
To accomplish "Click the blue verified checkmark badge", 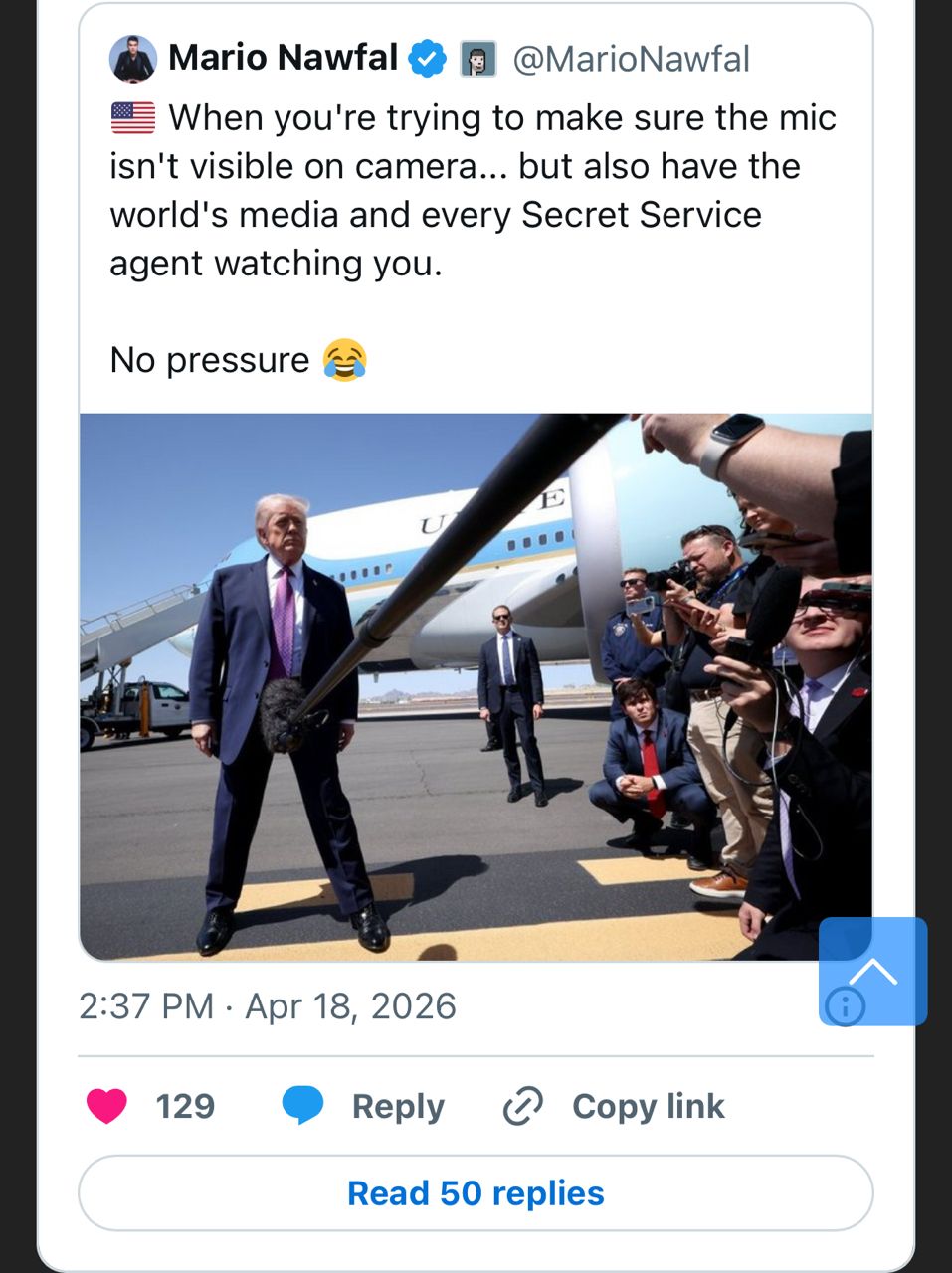I will coord(428,59).
